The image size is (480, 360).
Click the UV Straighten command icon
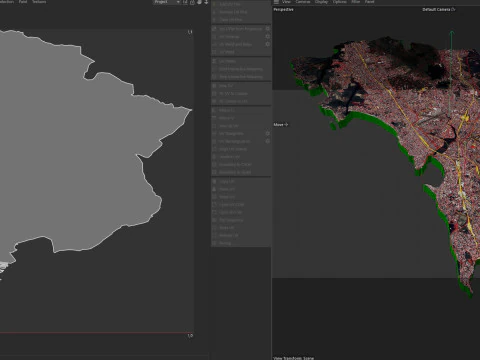click(x=215, y=134)
